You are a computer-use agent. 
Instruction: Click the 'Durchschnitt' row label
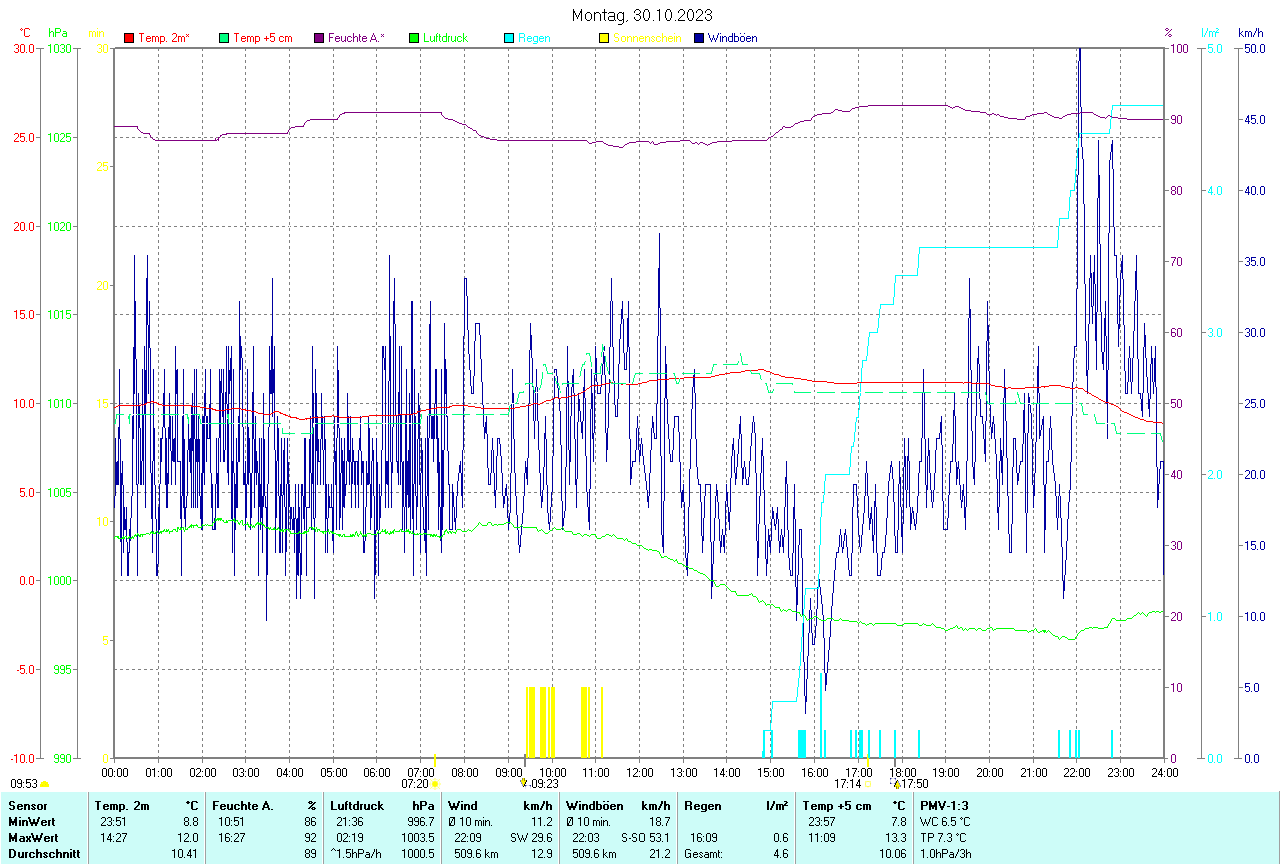pyautogui.click(x=44, y=853)
